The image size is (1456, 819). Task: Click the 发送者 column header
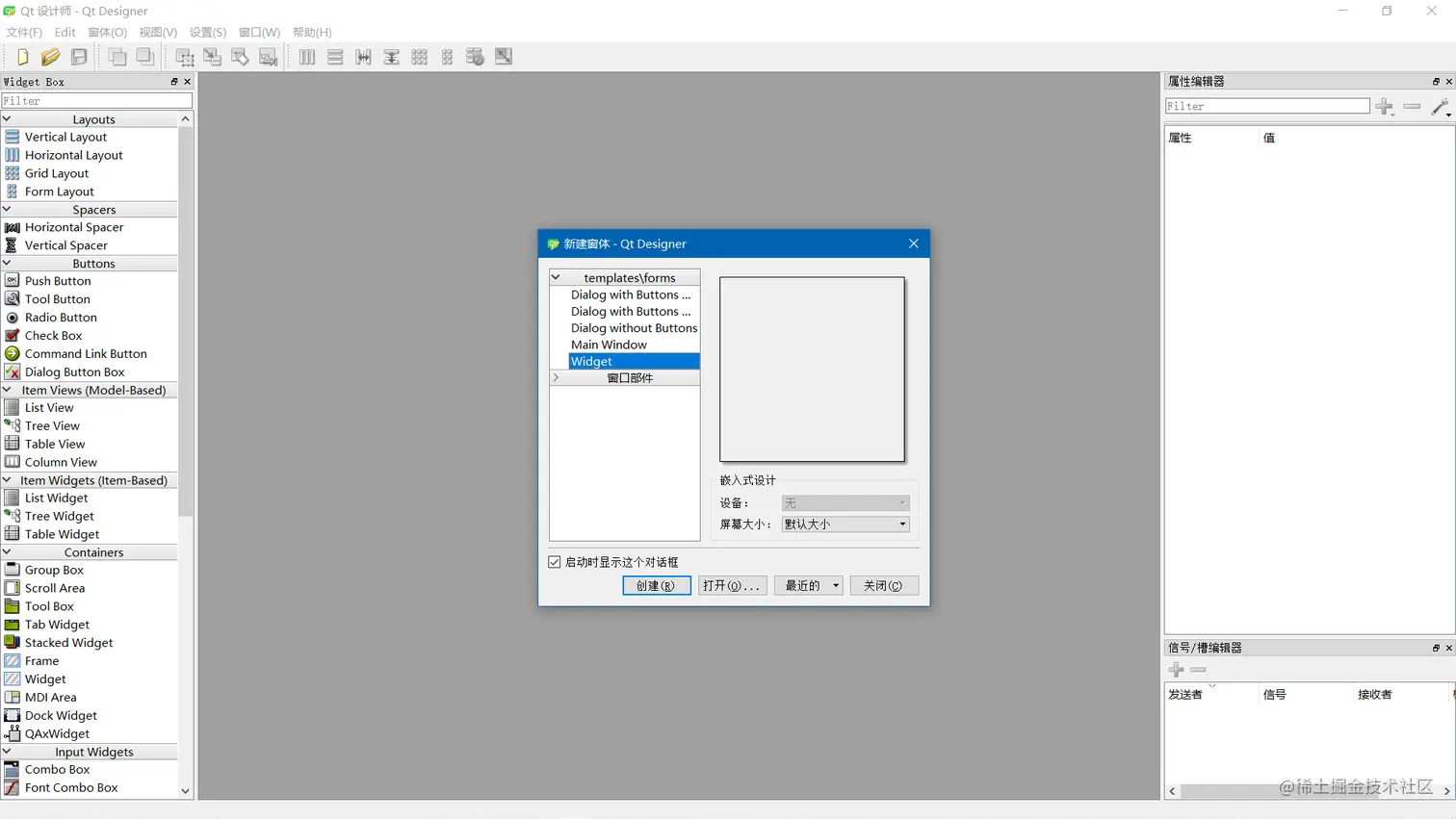pyautogui.click(x=1211, y=695)
